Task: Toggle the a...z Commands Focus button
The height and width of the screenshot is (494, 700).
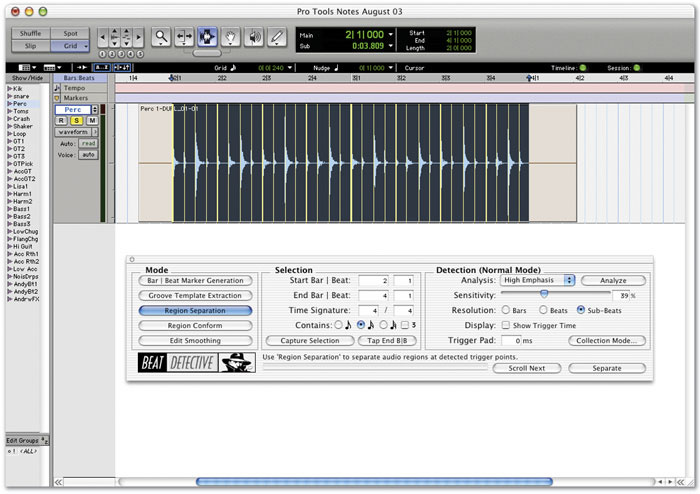Action: click(101, 67)
